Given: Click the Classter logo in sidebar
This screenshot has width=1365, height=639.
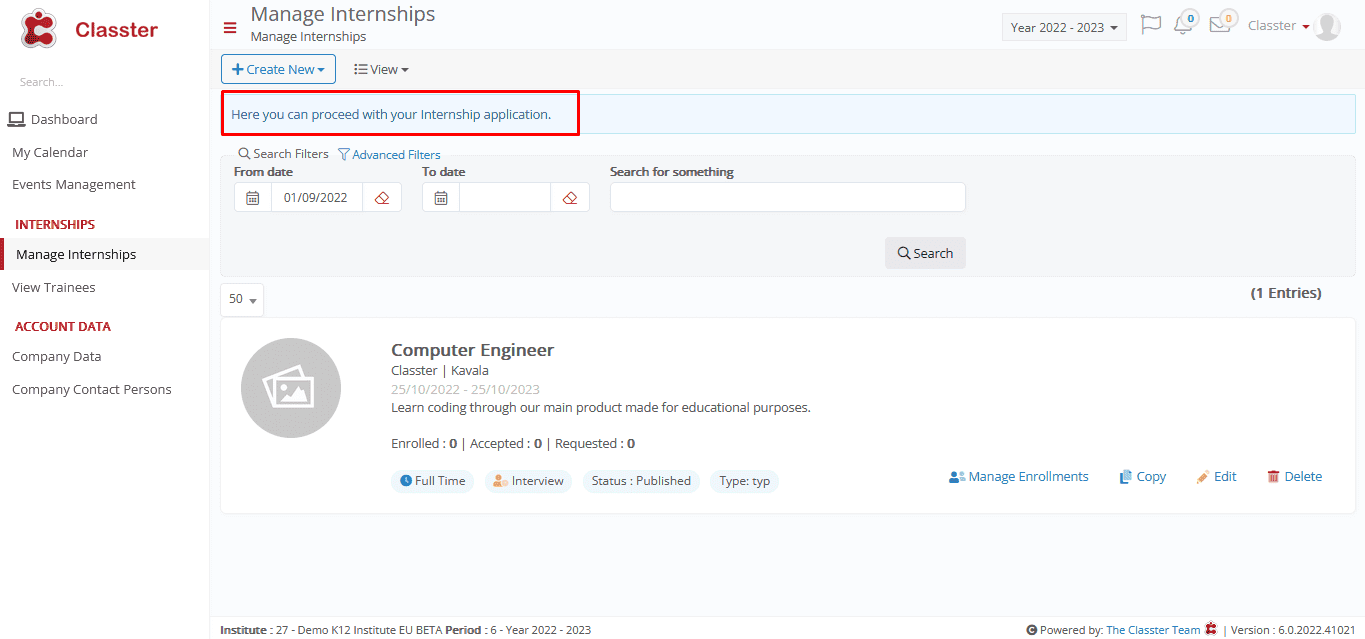Looking at the screenshot, I should click(89, 29).
